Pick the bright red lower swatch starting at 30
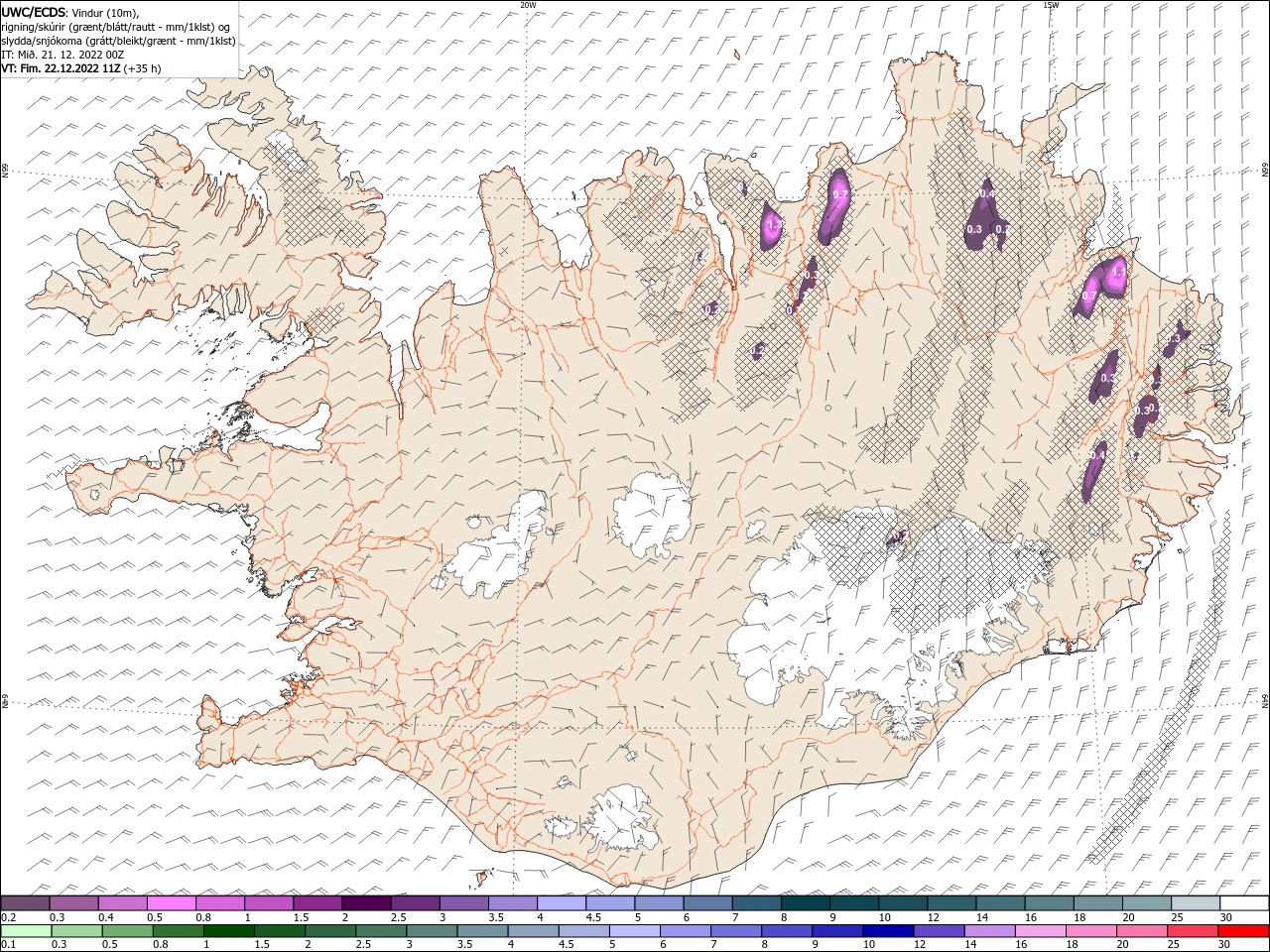1270x952 pixels. [1243, 931]
